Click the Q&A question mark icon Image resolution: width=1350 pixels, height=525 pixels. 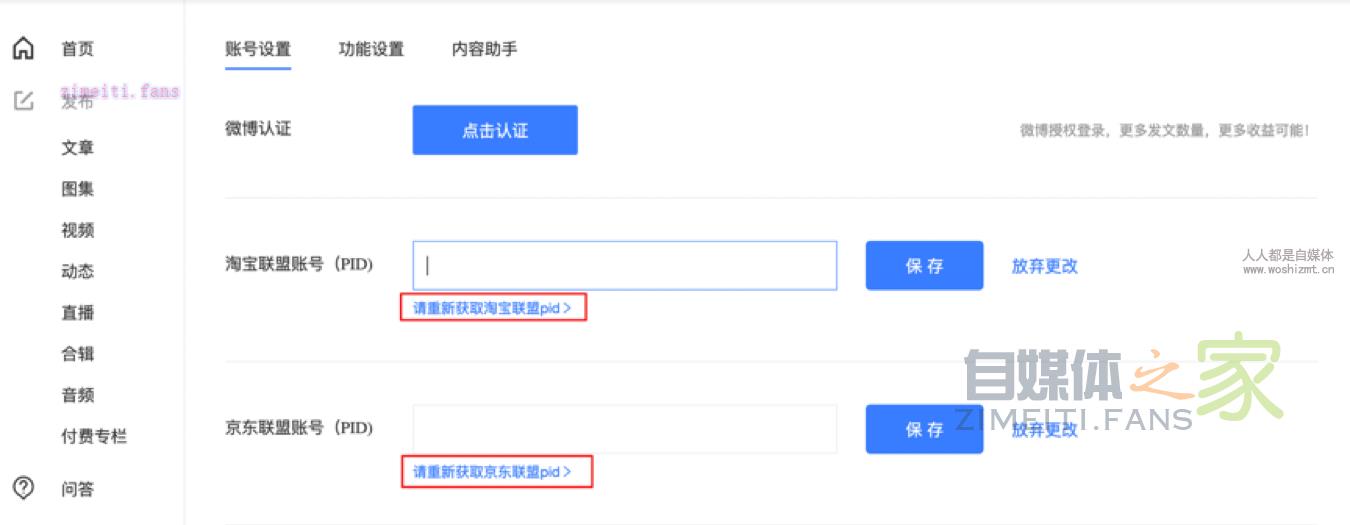(x=23, y=488)
